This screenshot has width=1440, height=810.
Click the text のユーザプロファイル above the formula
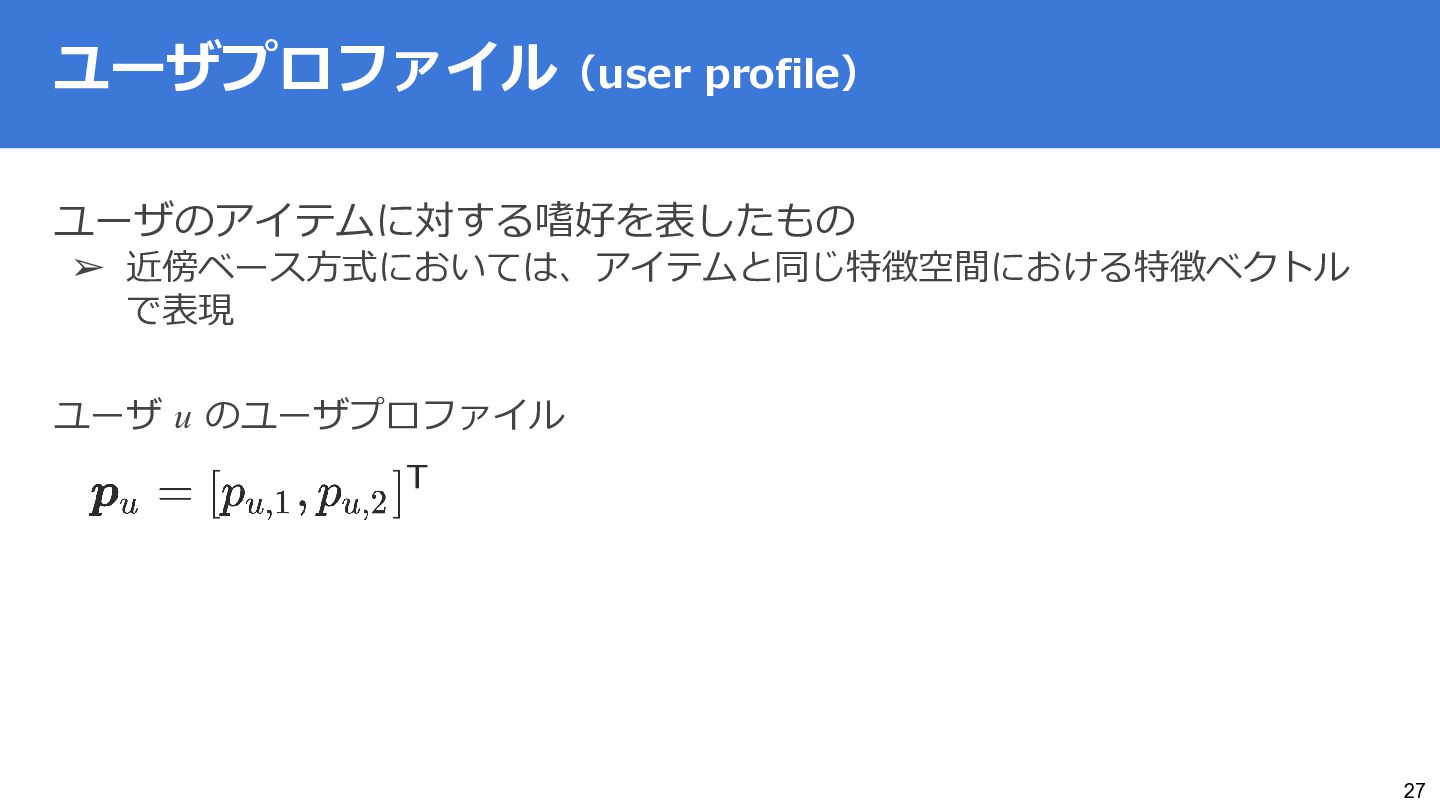click(x=384, y=415)
